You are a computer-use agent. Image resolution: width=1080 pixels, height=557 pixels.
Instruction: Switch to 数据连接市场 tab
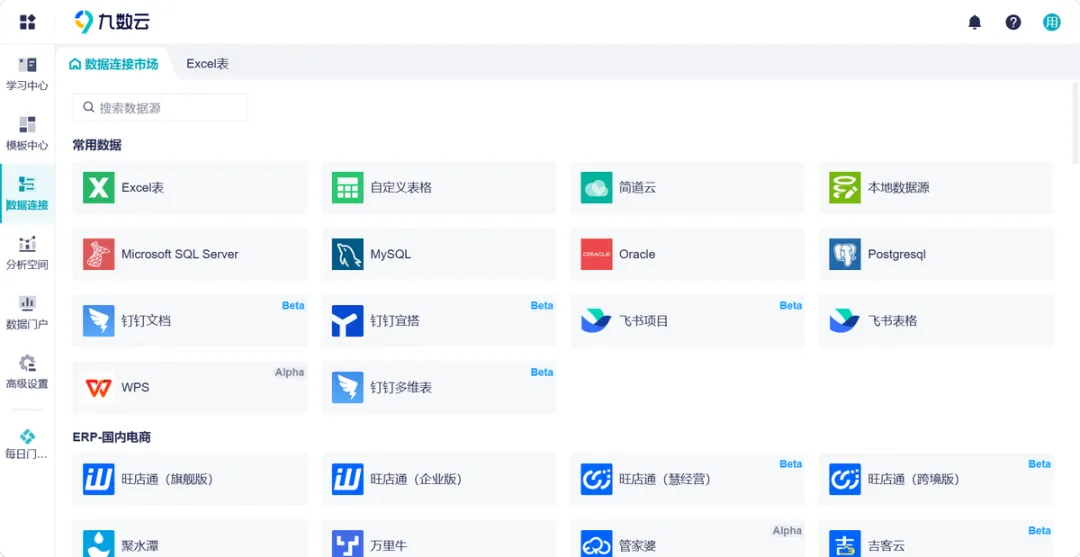click(114, 64)
